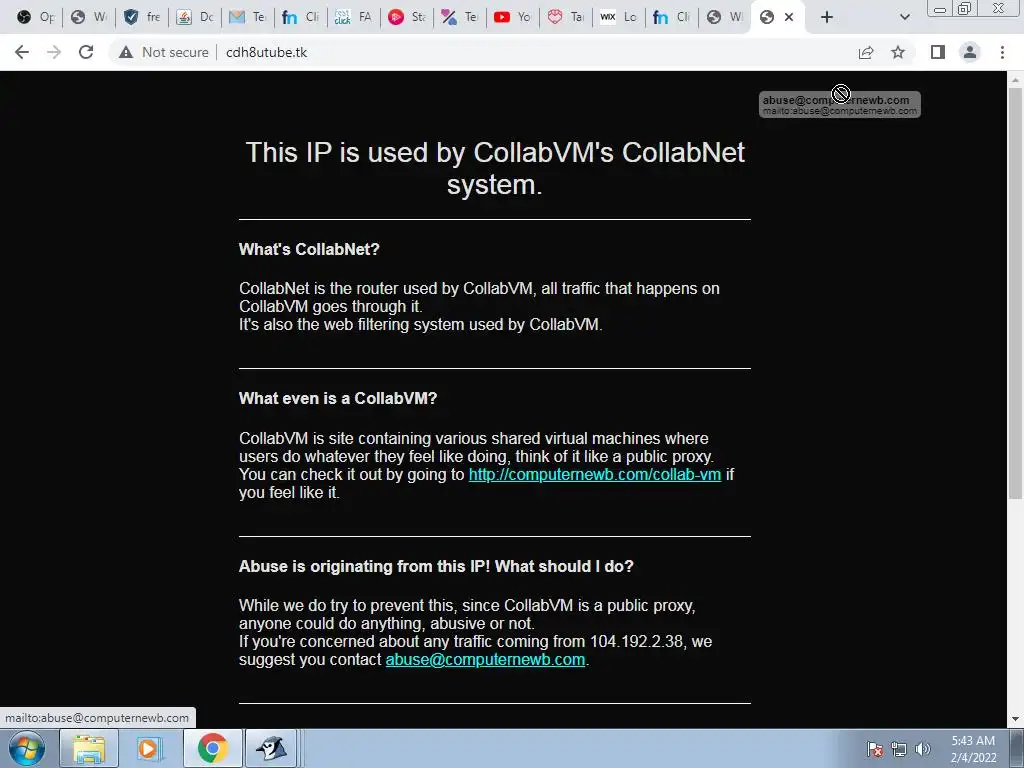Click the abuse@computernewb.com email link
Screen dimensions: 1024x768
(485, 660)
